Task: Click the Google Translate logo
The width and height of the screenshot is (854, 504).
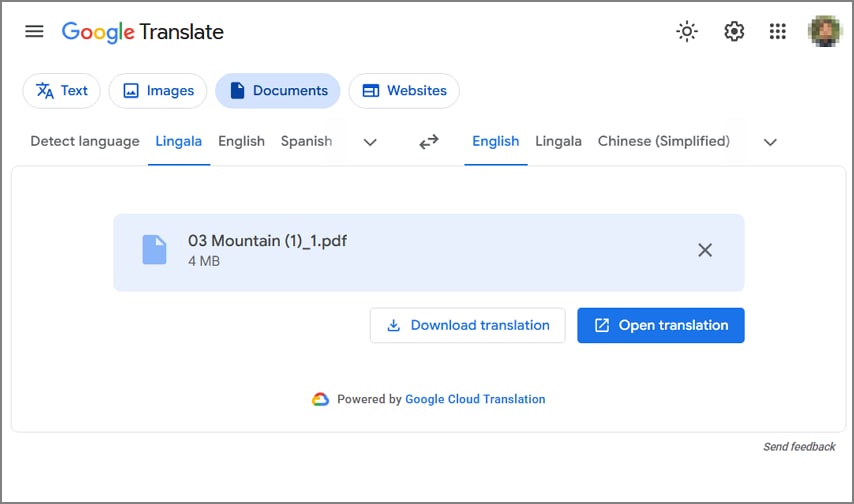Action: [143, 32]
